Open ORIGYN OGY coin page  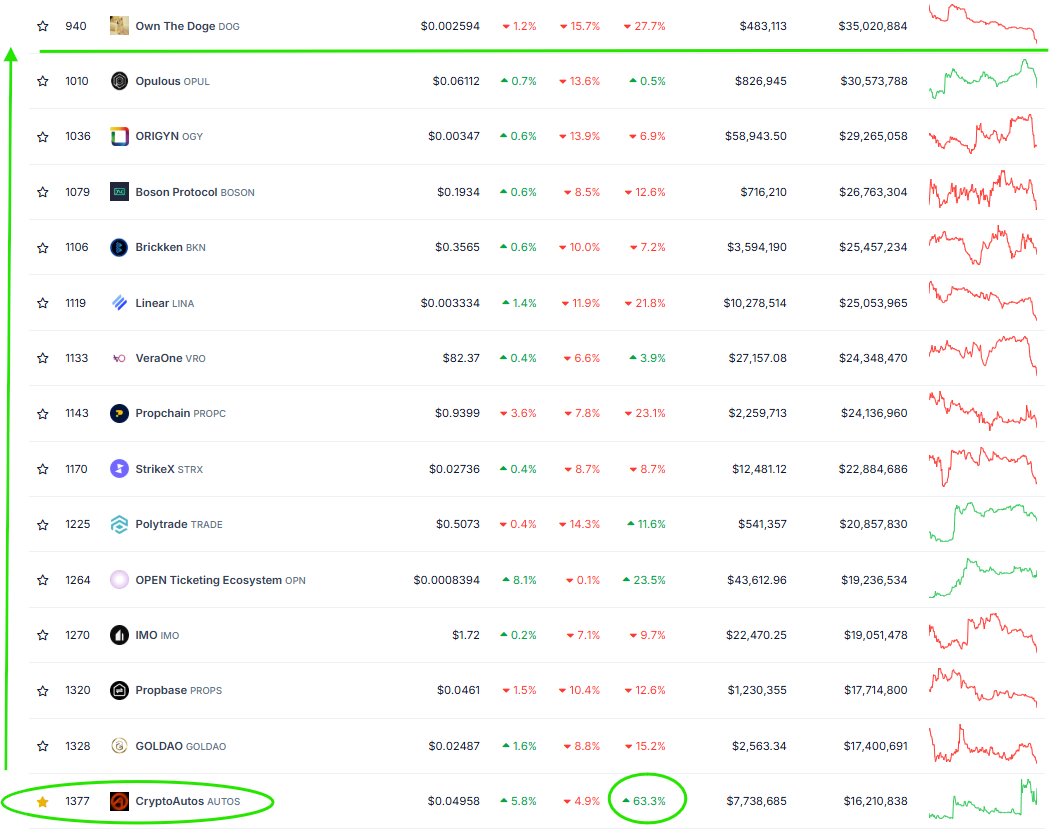[x=169, y=136]
